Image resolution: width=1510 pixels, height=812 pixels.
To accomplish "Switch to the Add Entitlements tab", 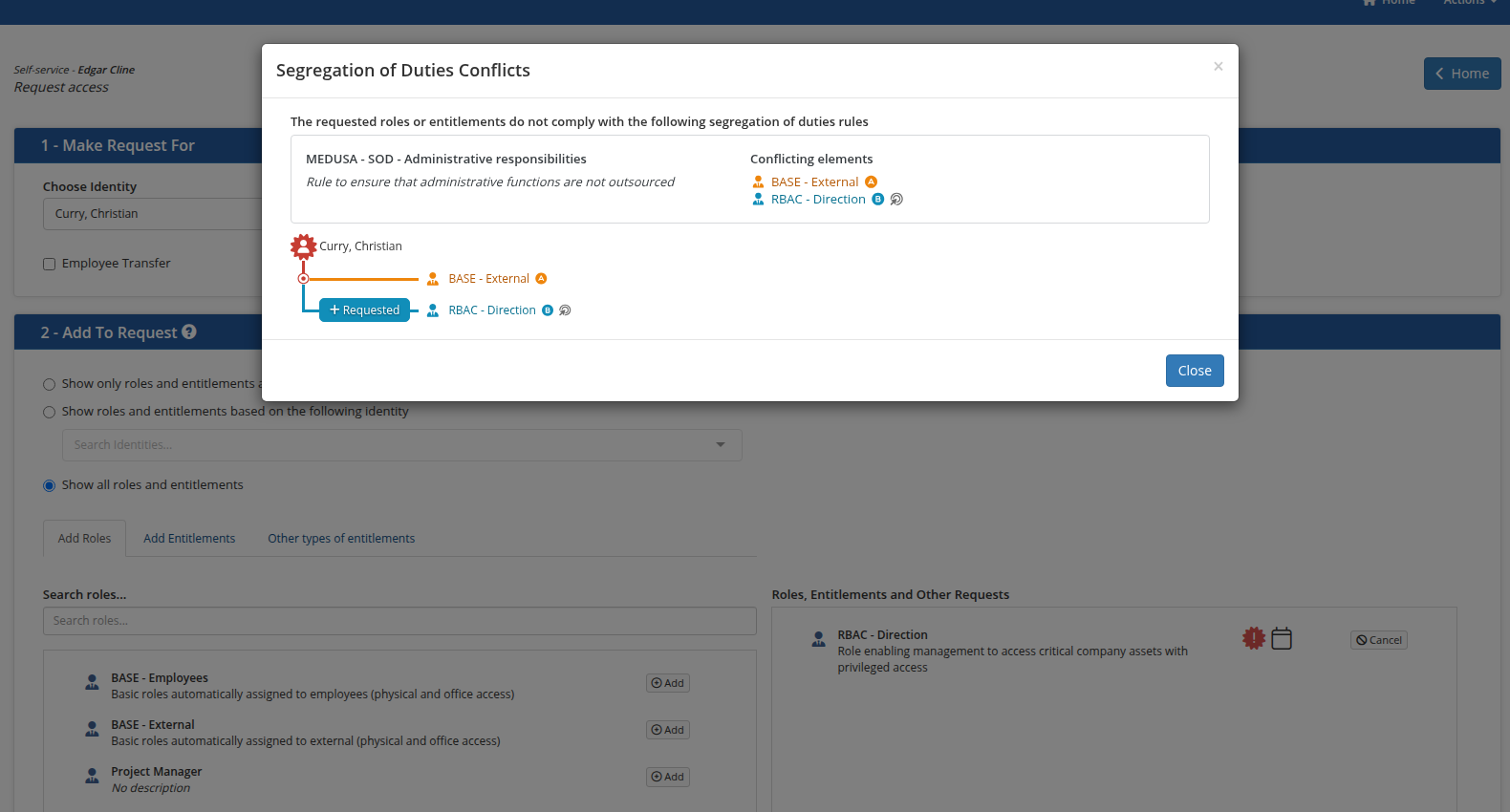I will pyautogui.click(x=188, y=538).
